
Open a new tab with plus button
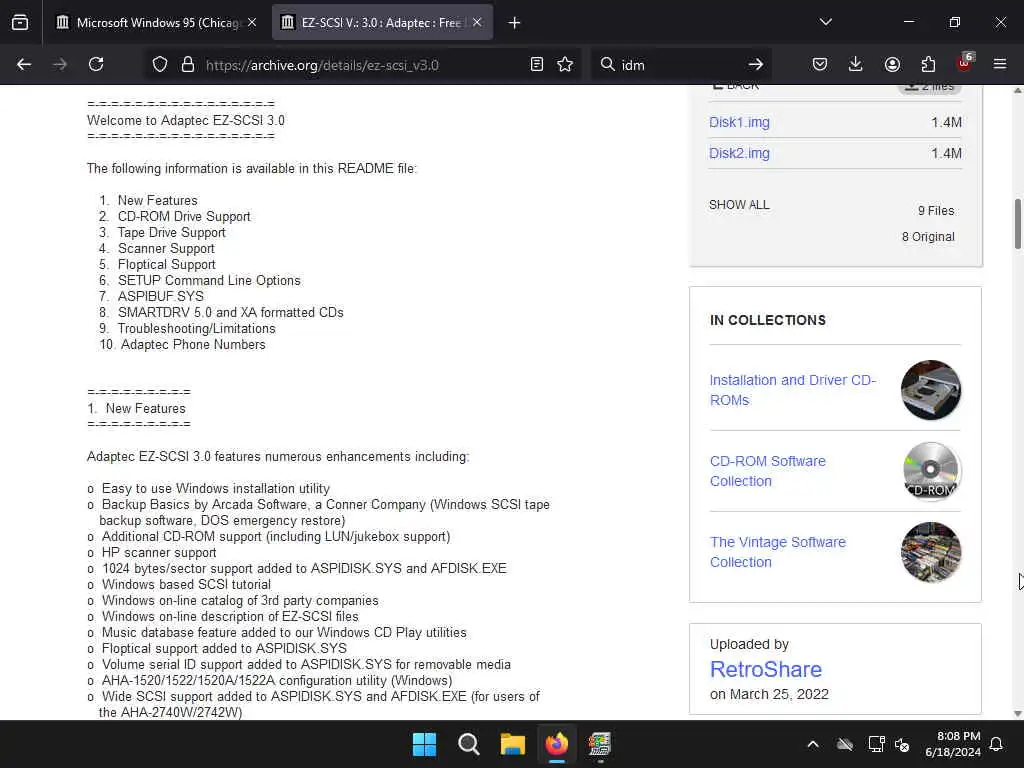click(515, 23)
